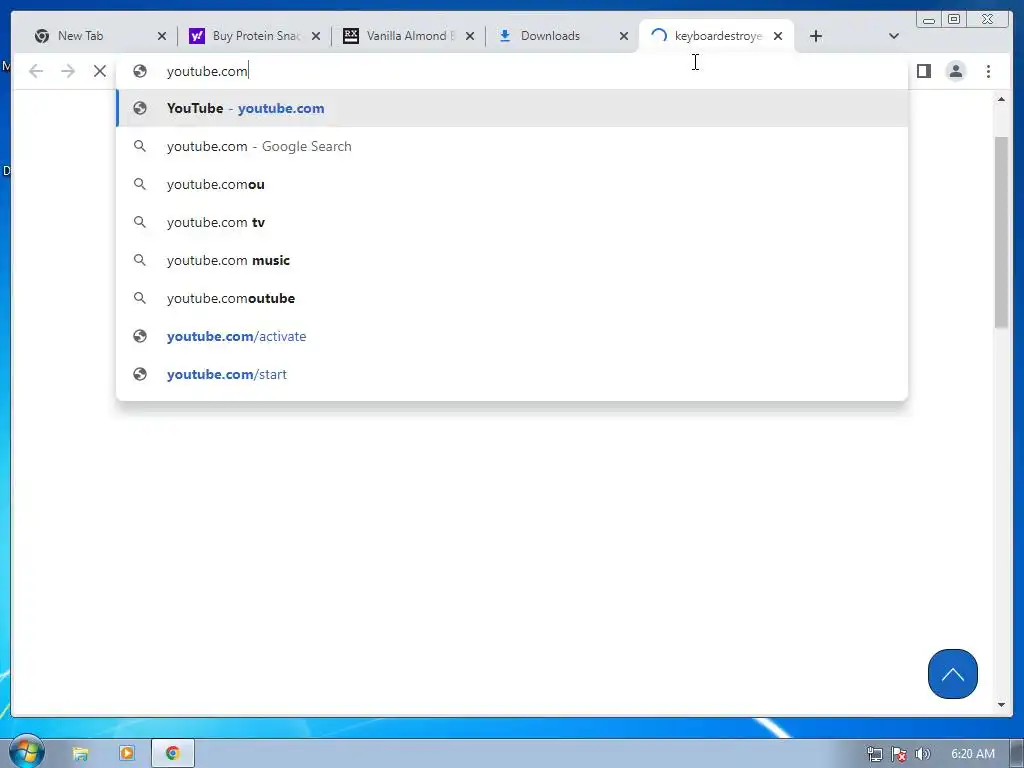This screenshot has height=768, width=1024.
Task: Click the blue scroll-to-top arrow button
Action: pos(953,674)
